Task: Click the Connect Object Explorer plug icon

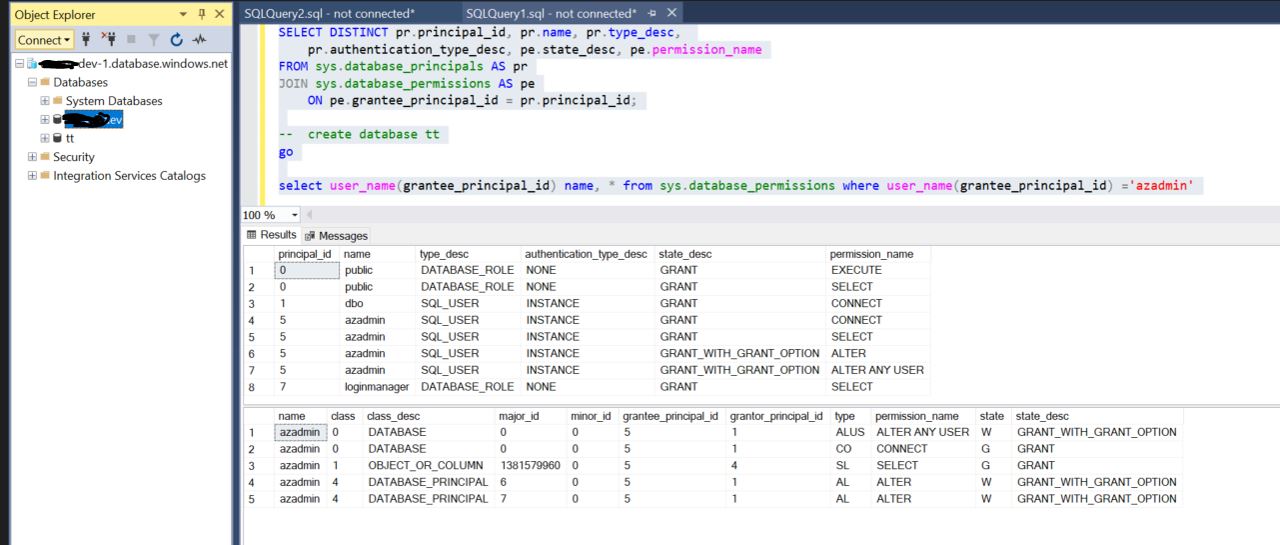Action: point(86,40)
